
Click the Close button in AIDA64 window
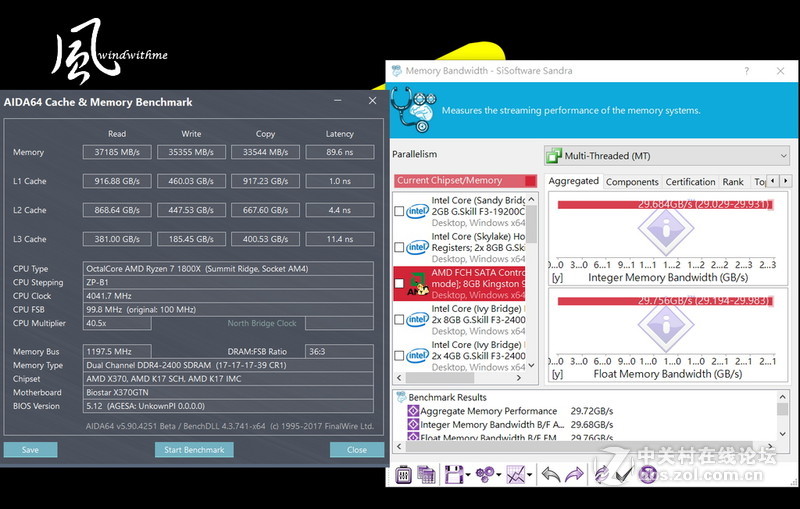tap(357, 450)
